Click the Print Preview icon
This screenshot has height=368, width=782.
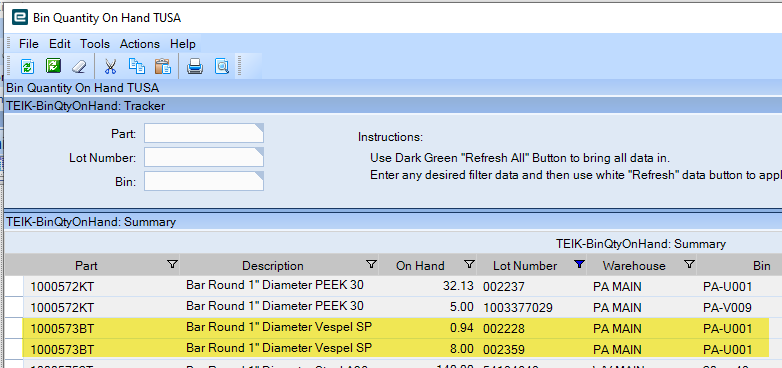(x=222, y=66)
